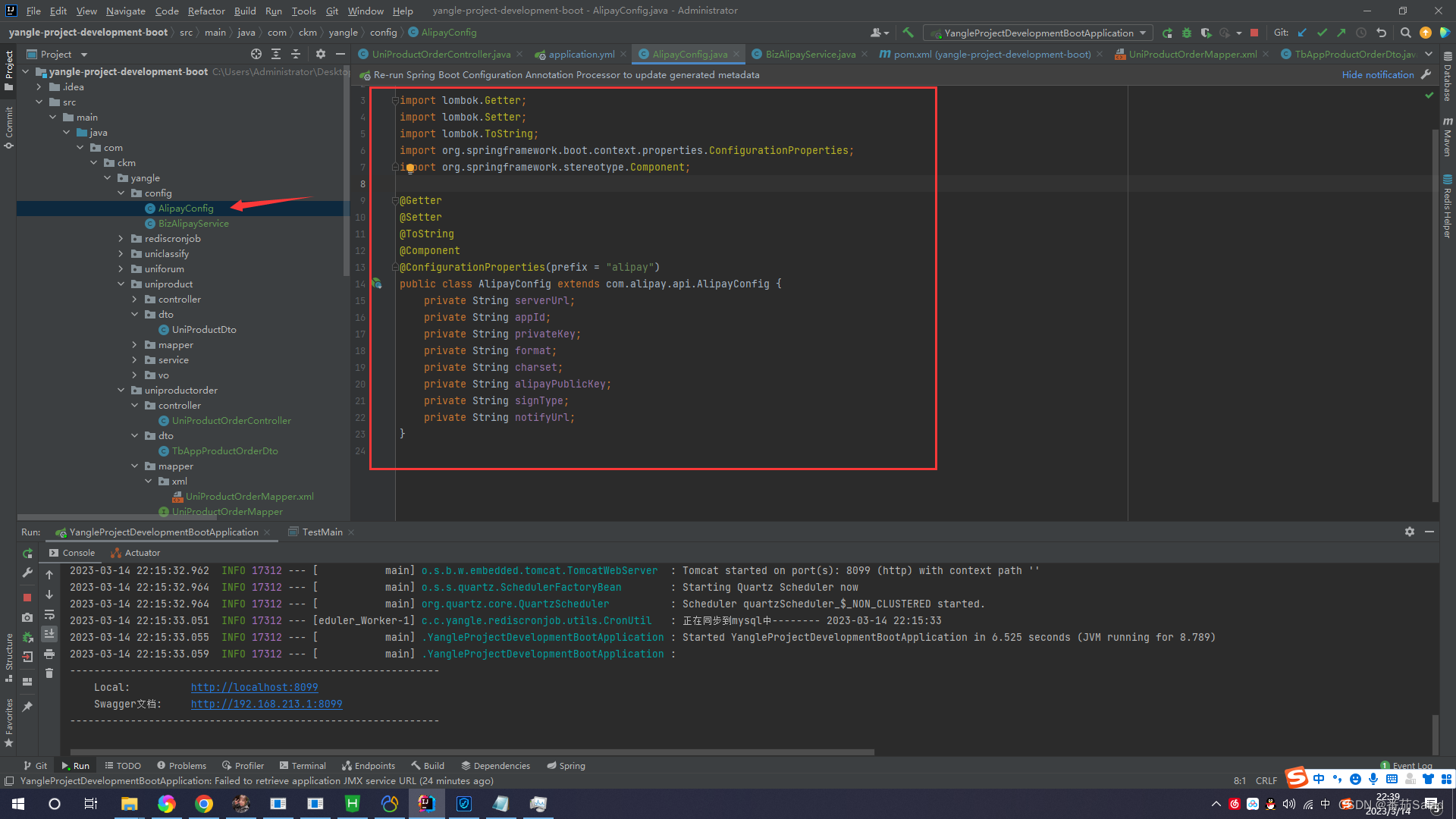Rerun app from Run panel sidebar icon
Screen dimensions: 1456x819
28,554
